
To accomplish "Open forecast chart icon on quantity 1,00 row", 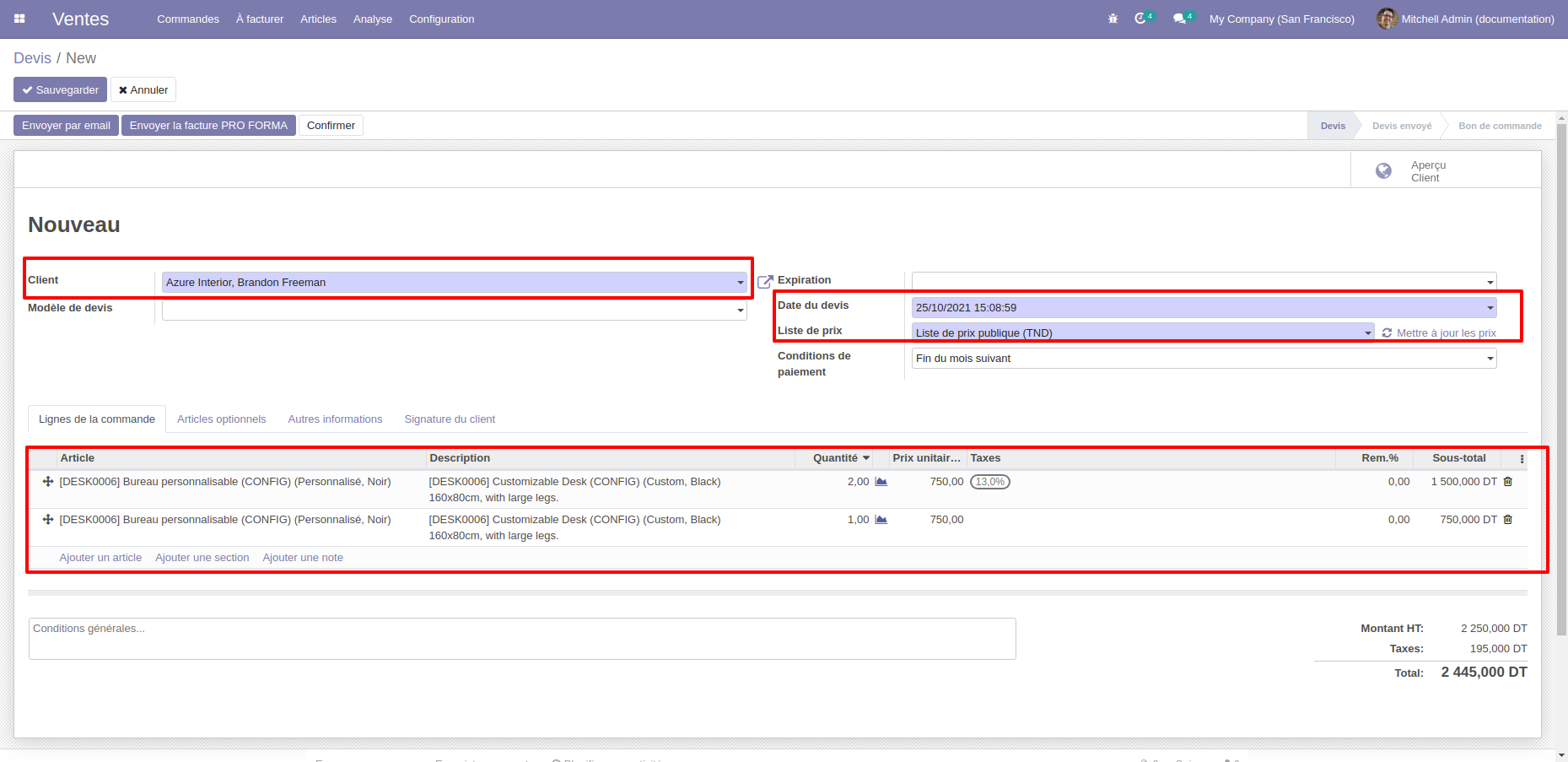I will pyautogui.click(x=881, y=520).
